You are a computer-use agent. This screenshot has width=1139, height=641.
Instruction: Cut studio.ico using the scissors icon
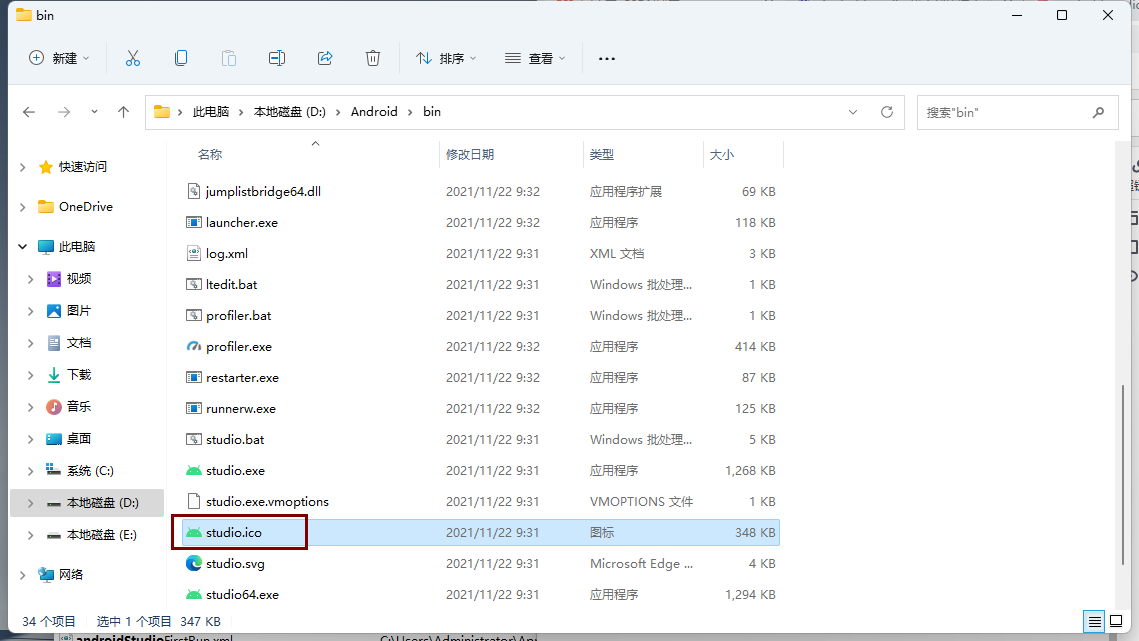133,58
